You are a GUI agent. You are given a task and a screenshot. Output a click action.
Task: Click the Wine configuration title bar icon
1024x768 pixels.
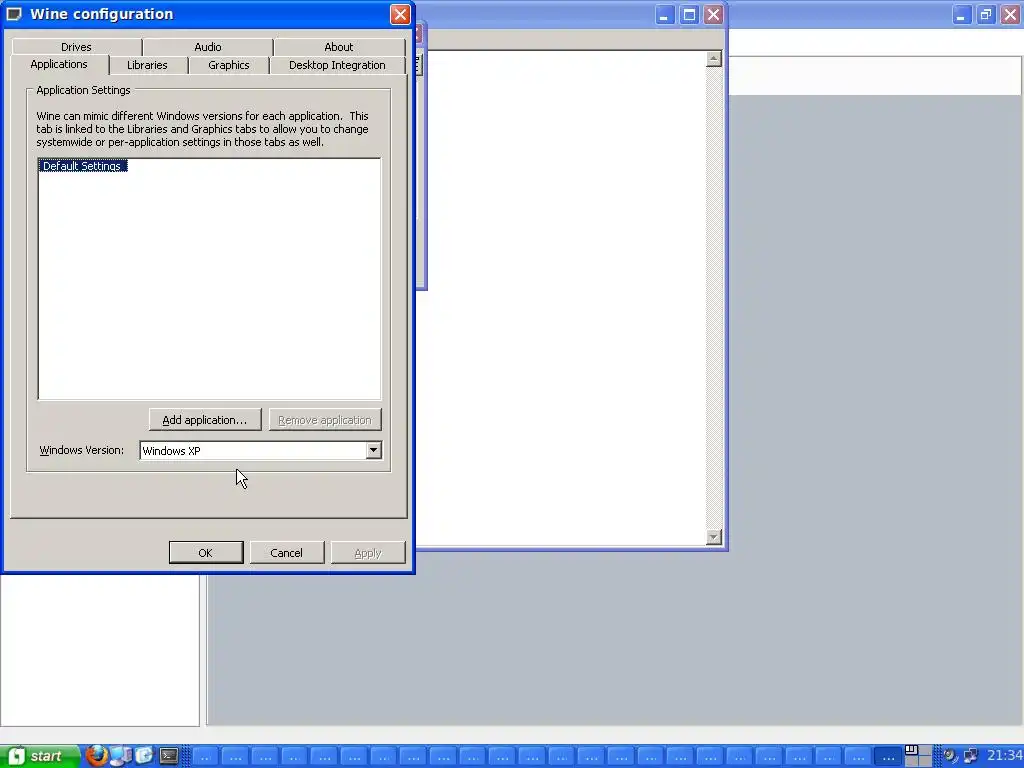tap(14, 14)
